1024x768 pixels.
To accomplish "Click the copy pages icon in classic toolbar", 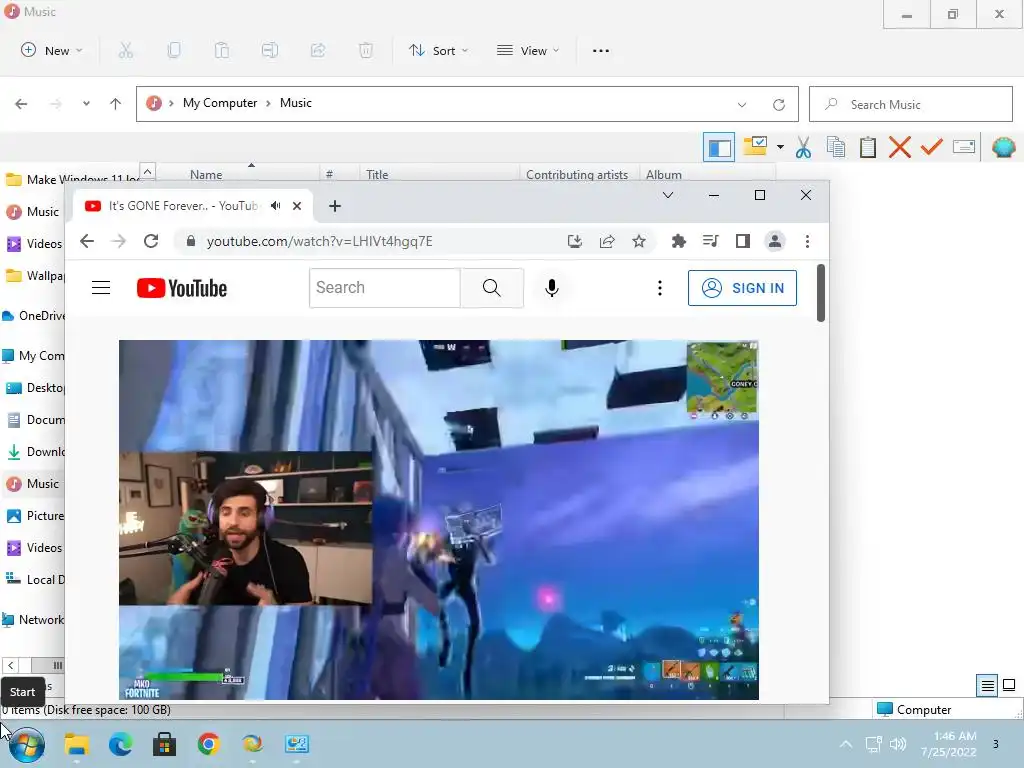I will (x=836, y=148).
